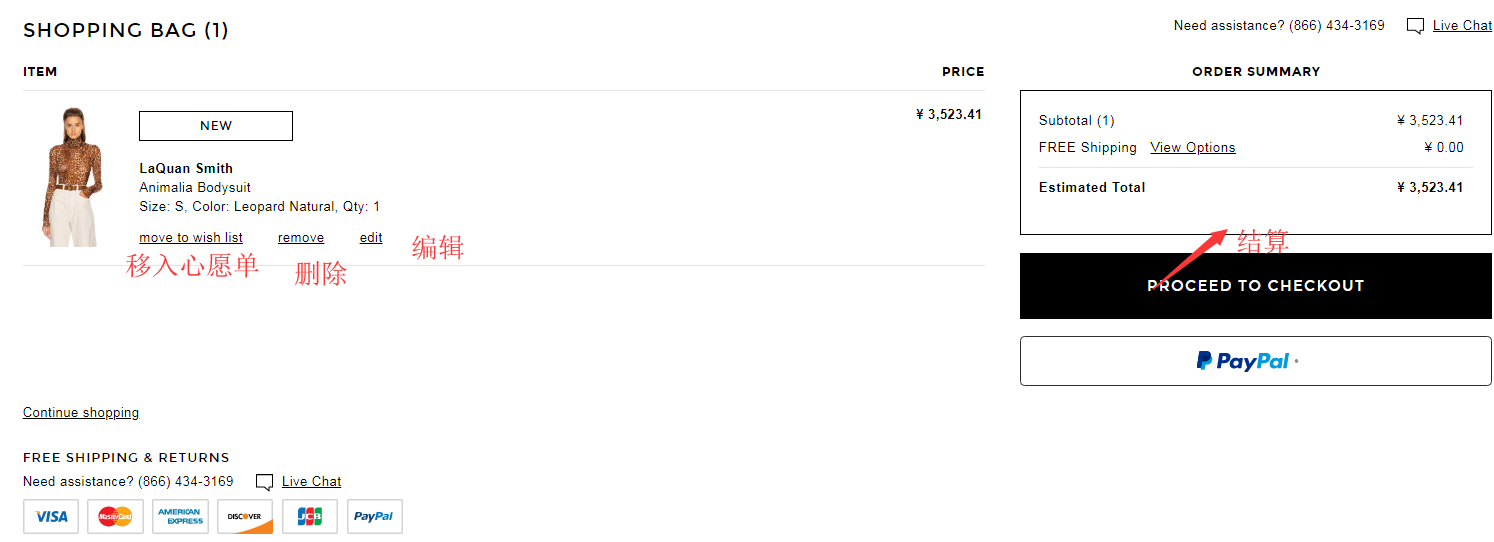Click the JCB card icon

(310, 516)
